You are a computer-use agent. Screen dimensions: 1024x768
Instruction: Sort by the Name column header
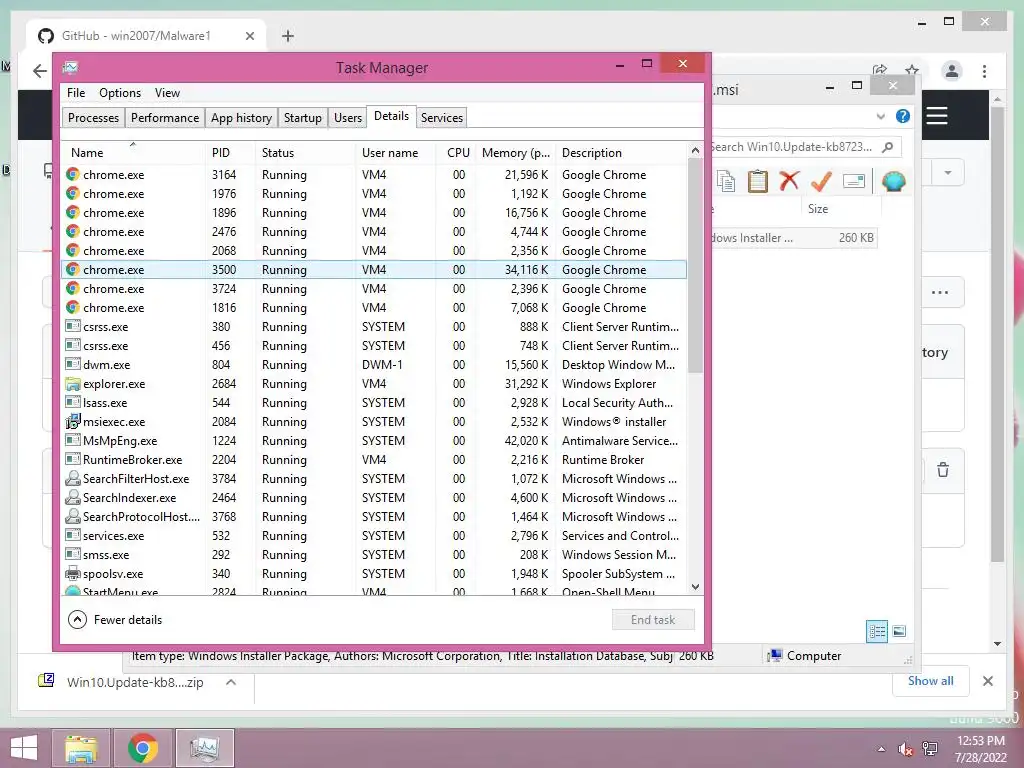click(x=133, y=152)
